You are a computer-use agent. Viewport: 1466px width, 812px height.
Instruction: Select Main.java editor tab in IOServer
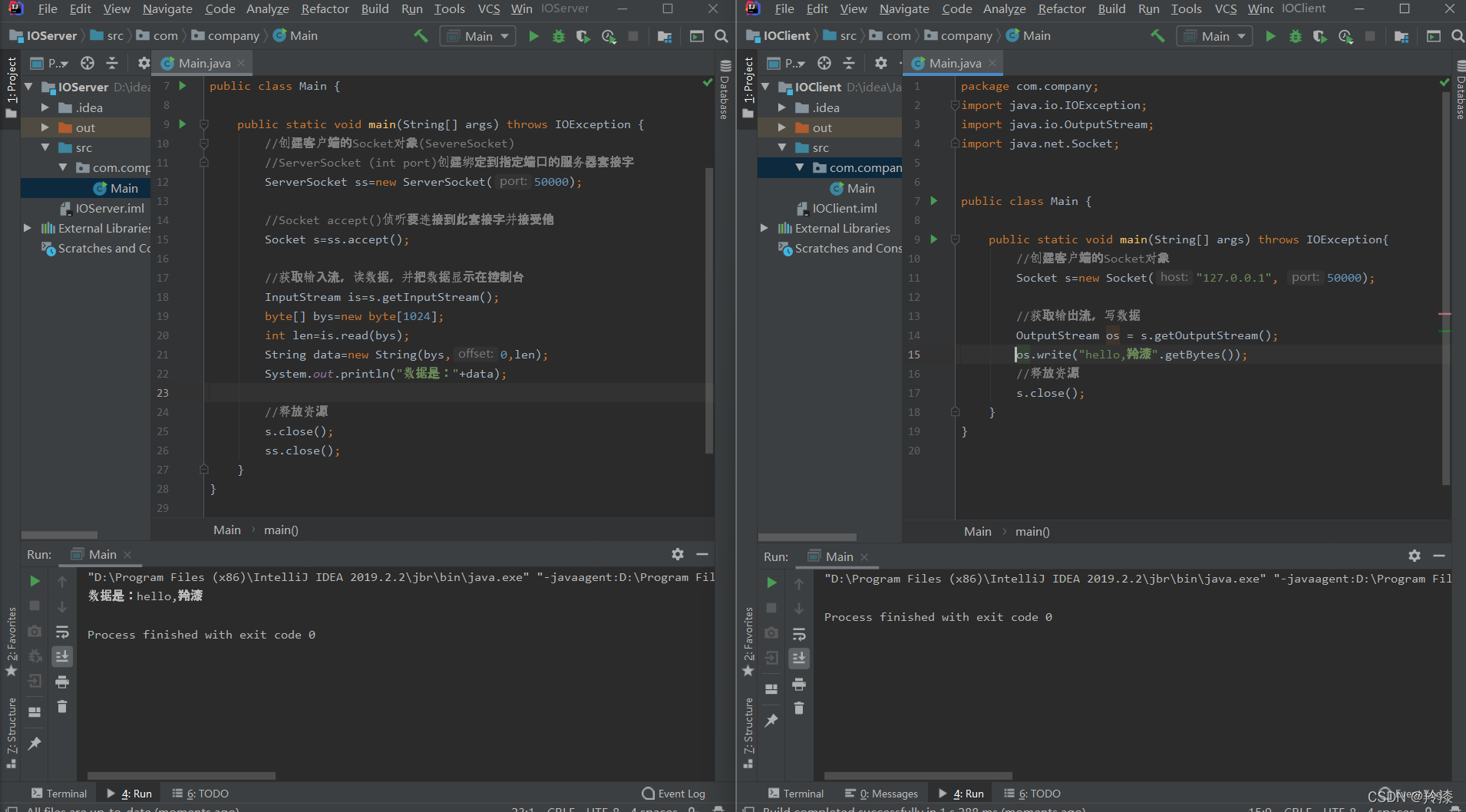coord(203,63)
